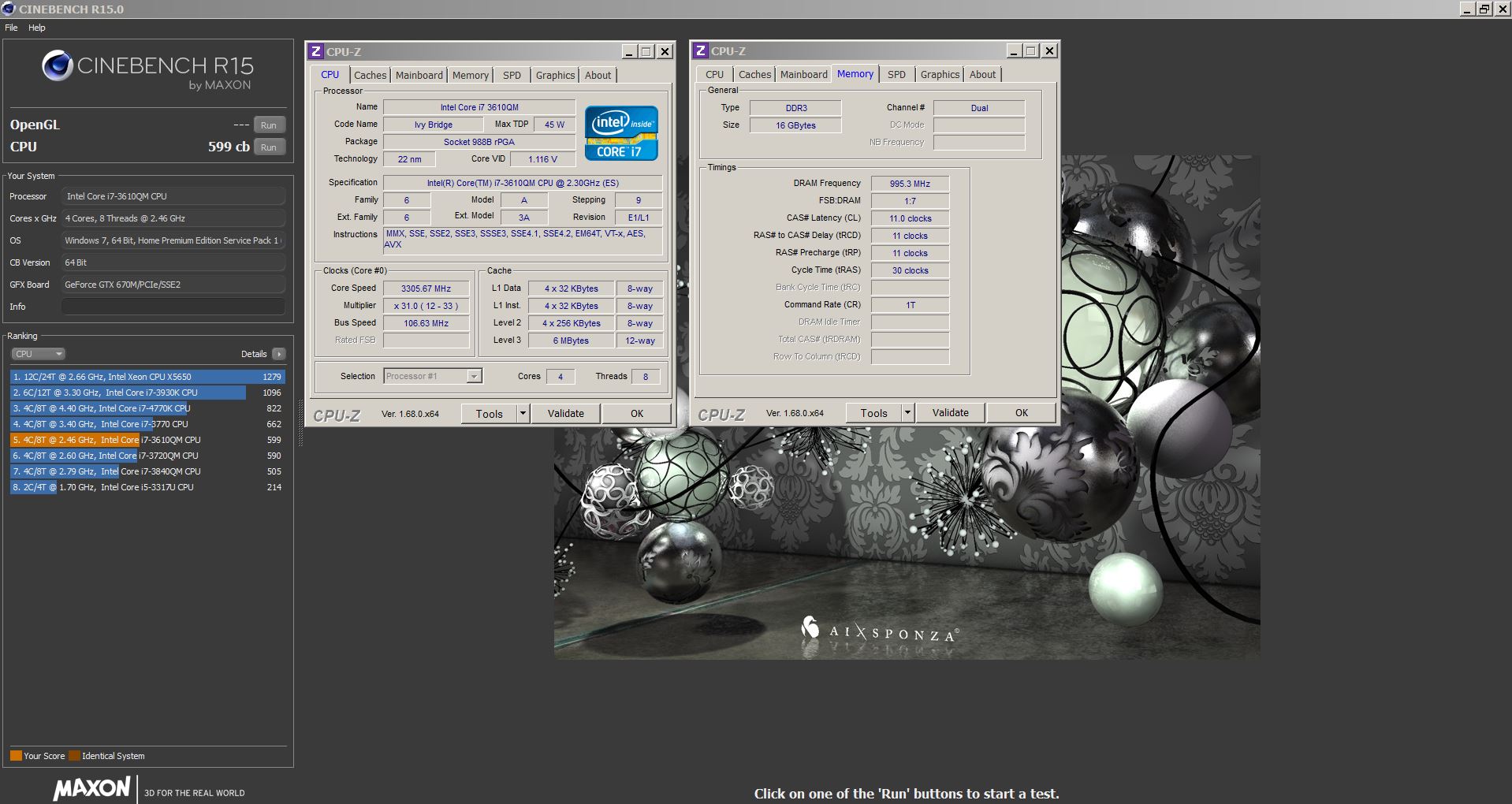This screenshot has width=1512, height=804.
Task: Switch to Mainboard tab in left CPU-Z window
Action: 419,75
